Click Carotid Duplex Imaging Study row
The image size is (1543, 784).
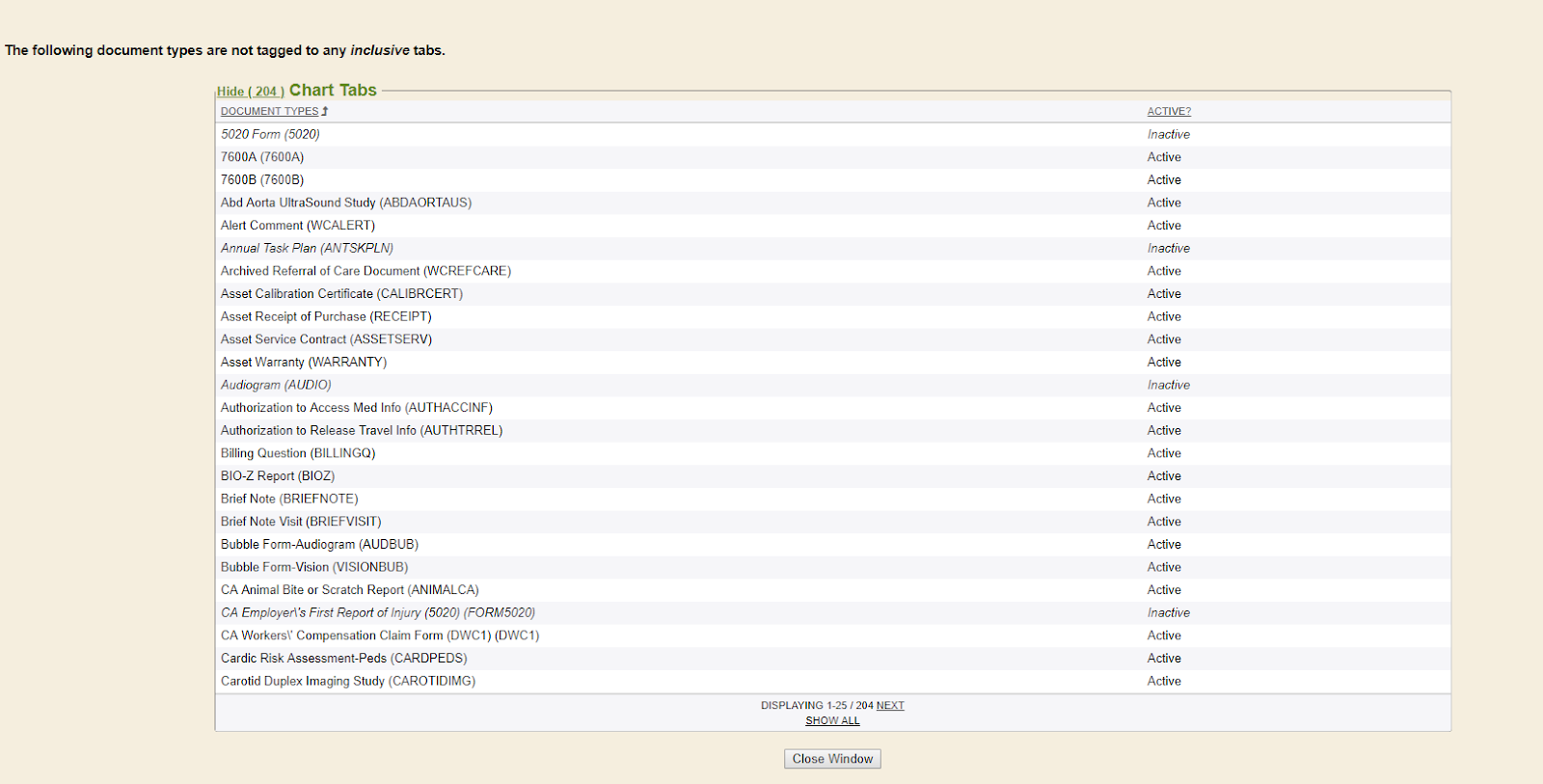(x=348, y=681)
